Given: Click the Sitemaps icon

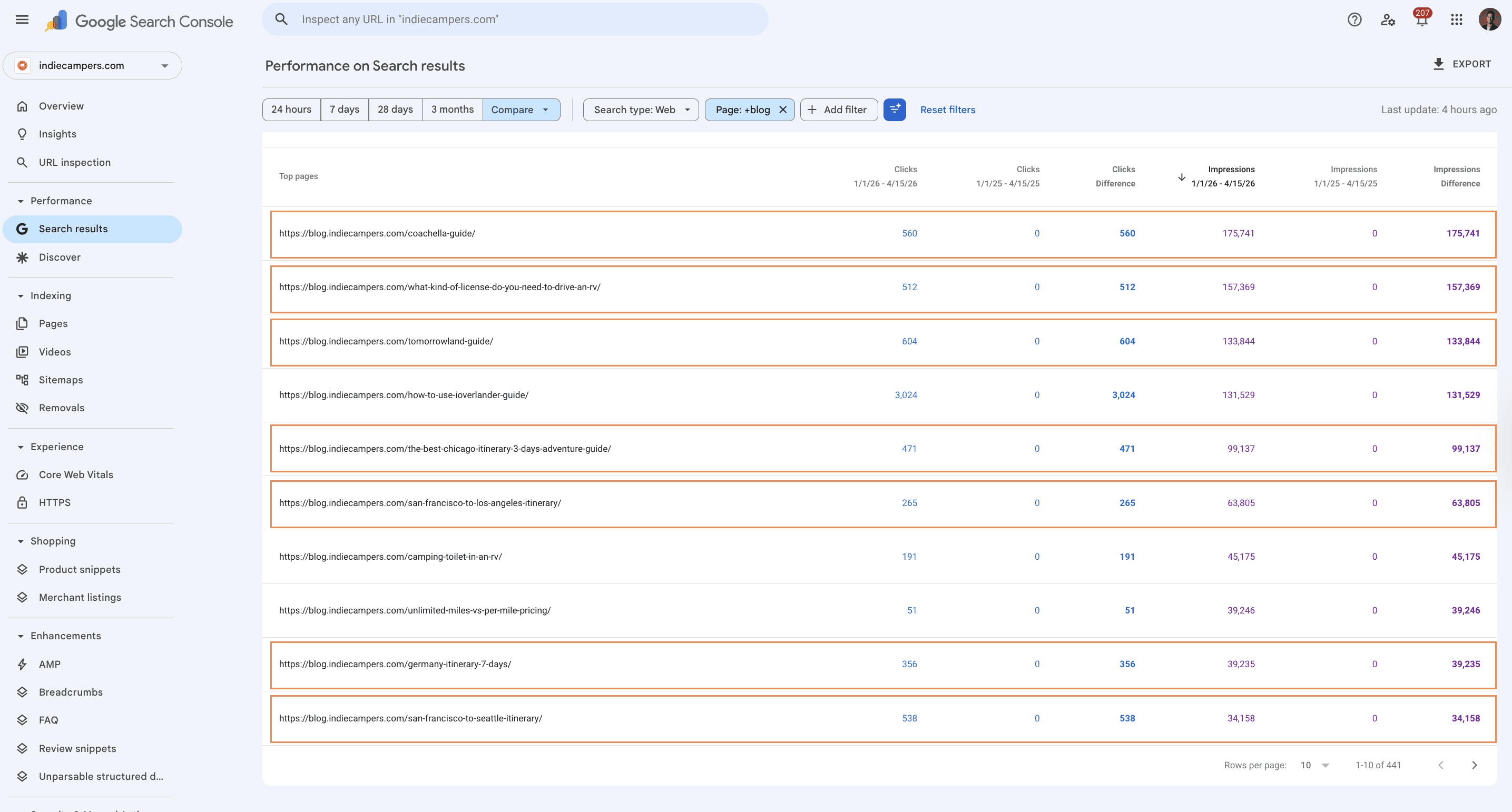Looking at the screenshot, I should click(22, 380).
